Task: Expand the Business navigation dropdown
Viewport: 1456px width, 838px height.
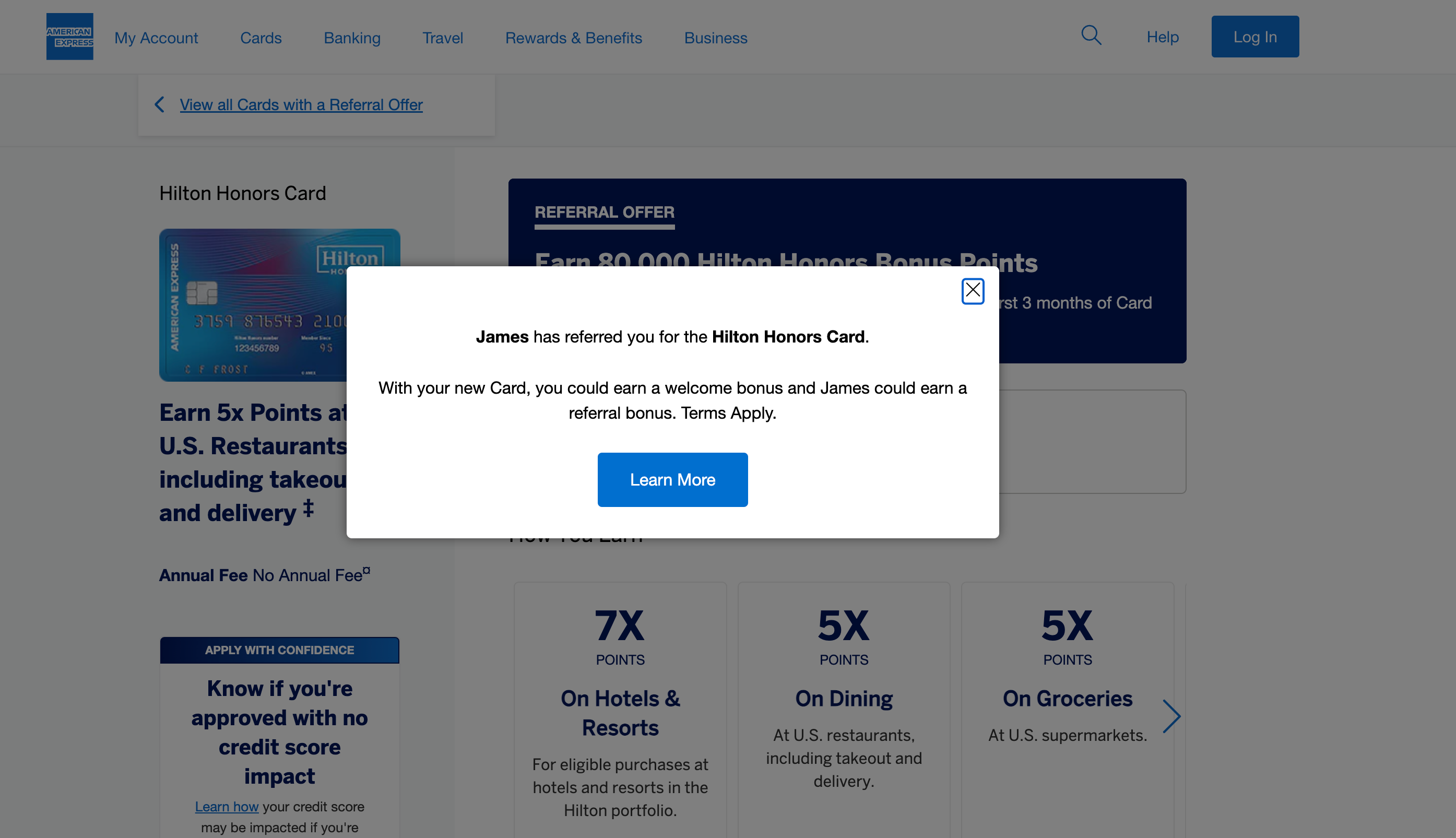Action: pyautogui.click(x=715, y=37)
